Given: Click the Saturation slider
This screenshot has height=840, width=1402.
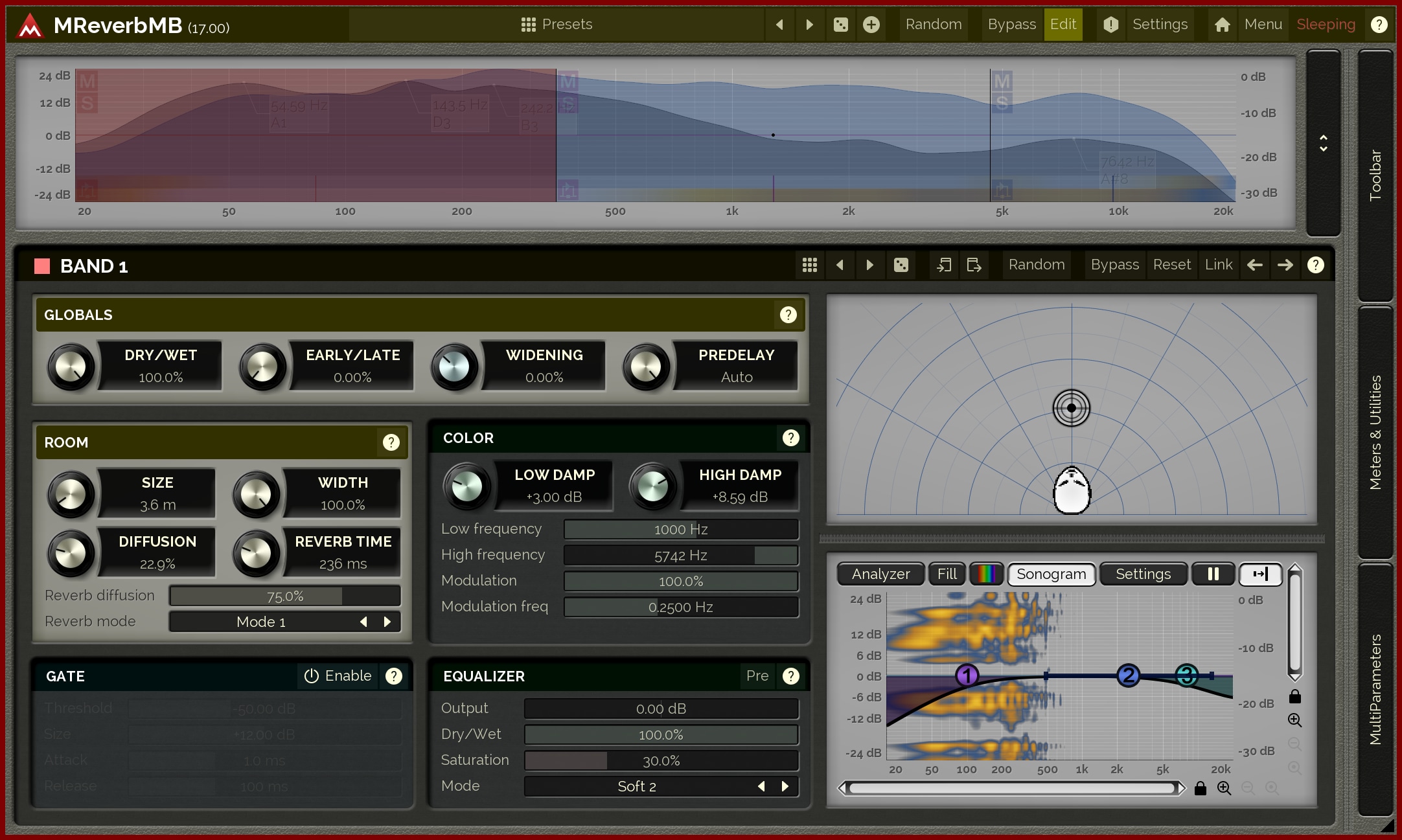Looking at the screenshot, I should click(661, 760).
